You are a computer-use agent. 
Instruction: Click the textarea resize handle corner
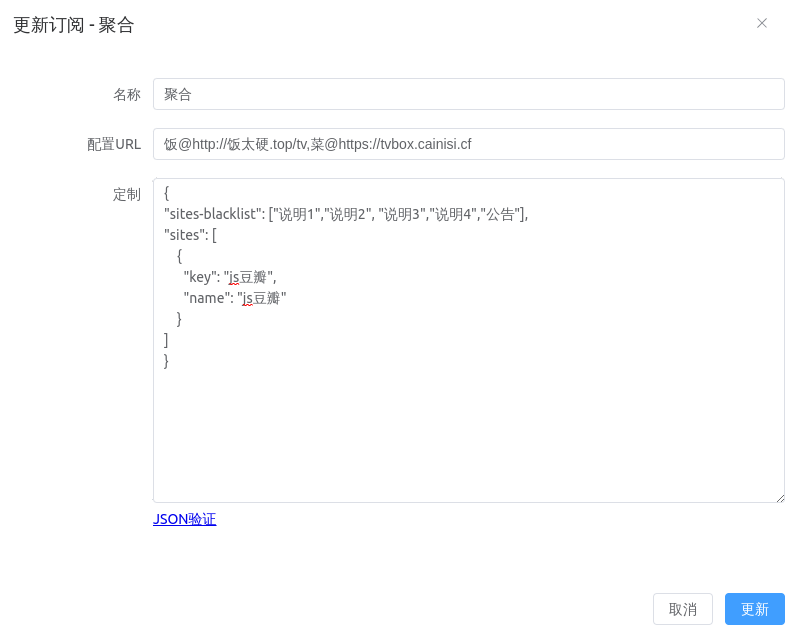click(x=780, y=498)
